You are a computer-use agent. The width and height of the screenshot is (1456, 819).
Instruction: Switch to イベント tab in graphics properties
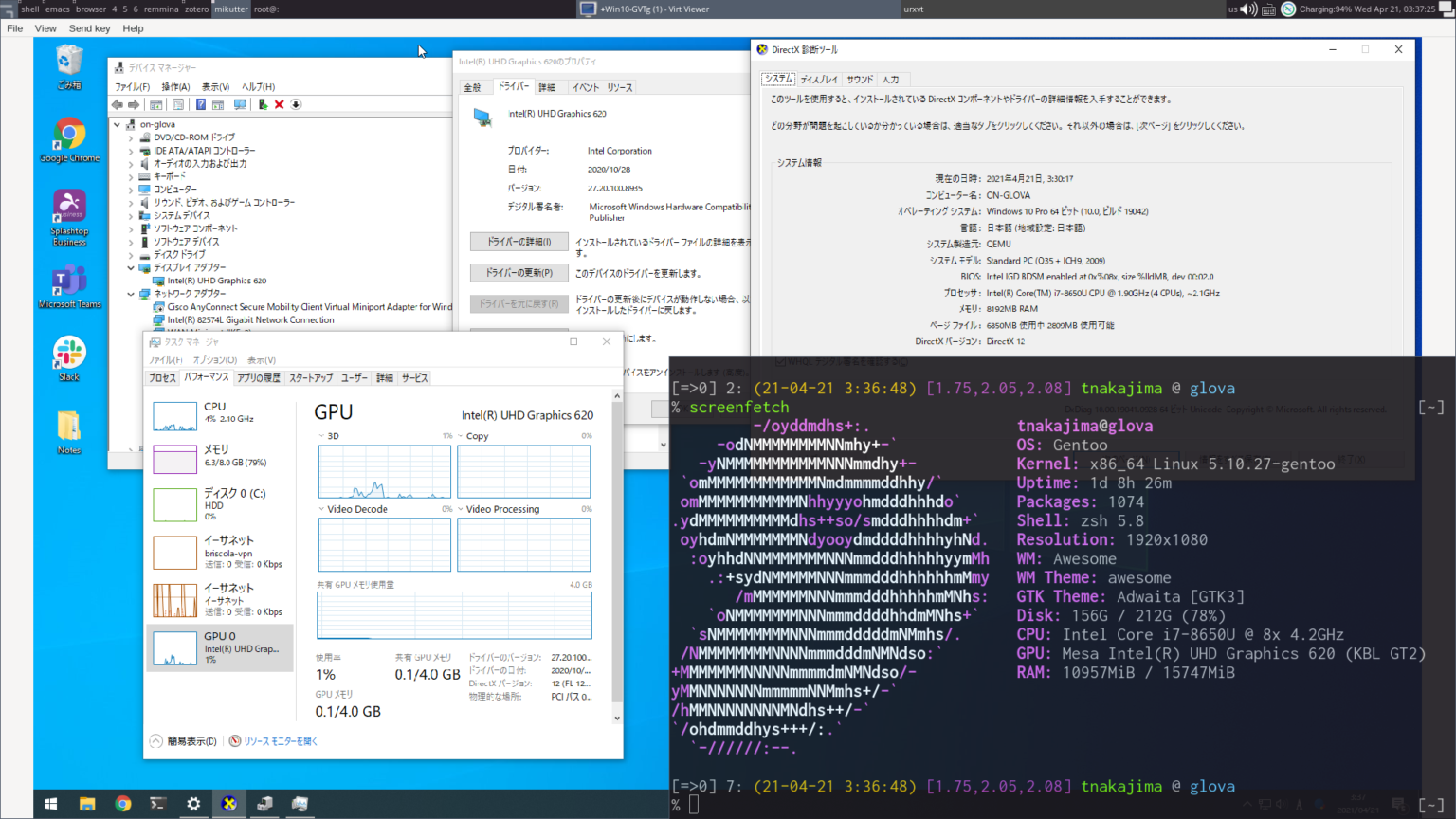pyautogui.click(x=585, y=87)
